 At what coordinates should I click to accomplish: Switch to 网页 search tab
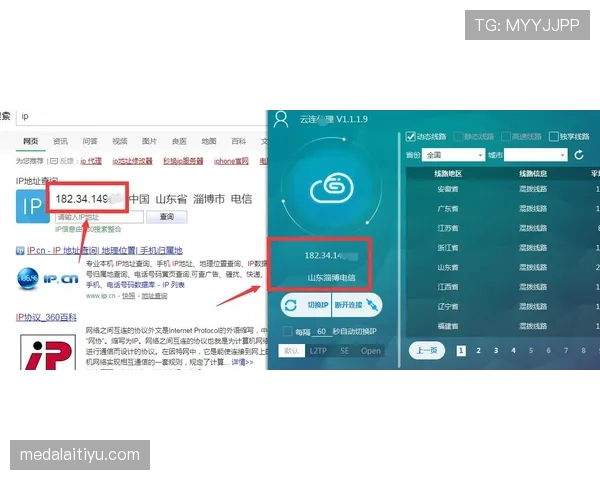point(31,141)
